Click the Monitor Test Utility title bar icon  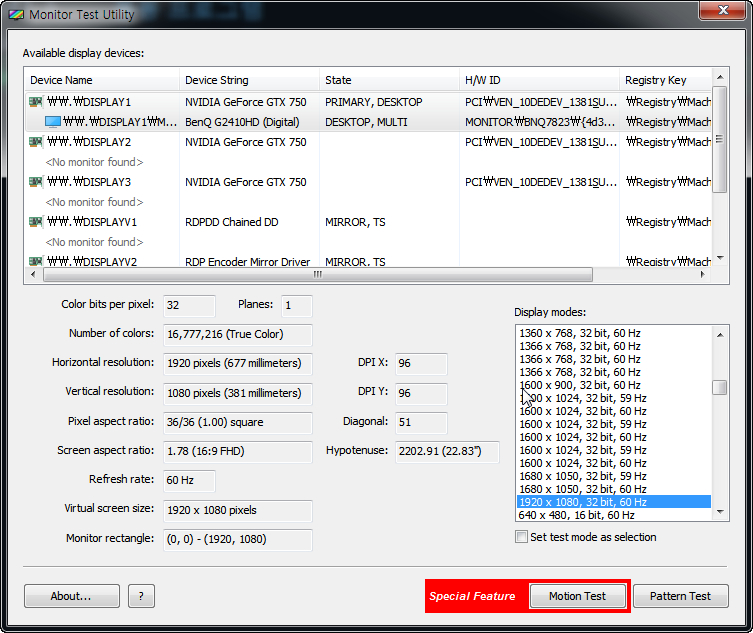[16, 15]
